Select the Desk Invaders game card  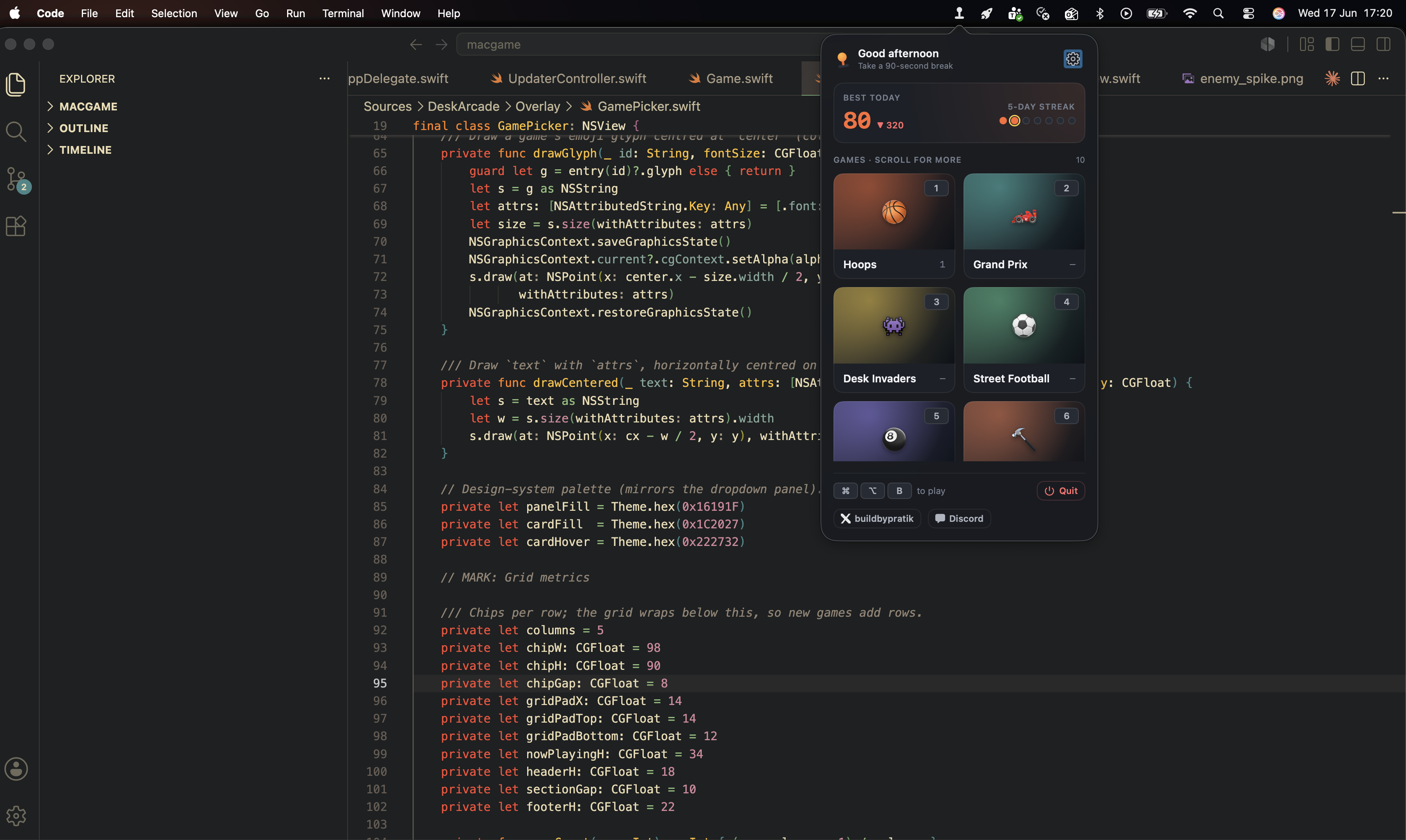point(894,339)
